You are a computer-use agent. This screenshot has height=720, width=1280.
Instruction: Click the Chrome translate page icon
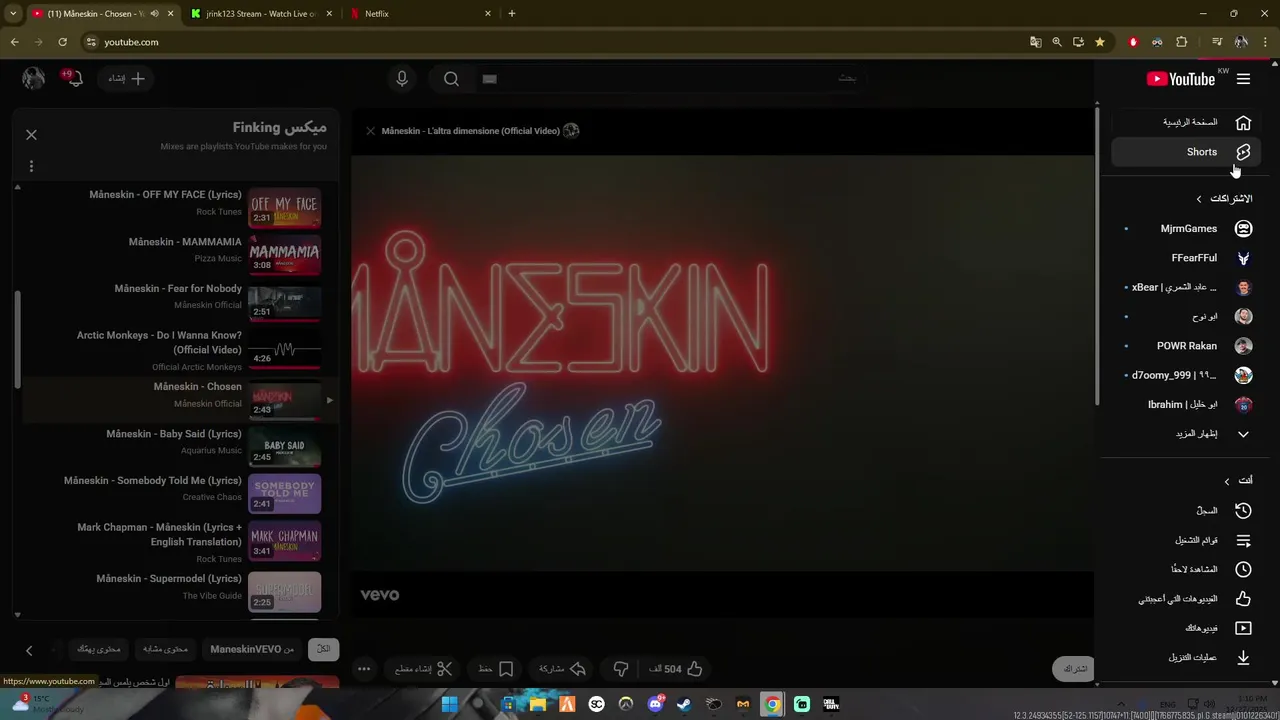[x=1035, y=42]
